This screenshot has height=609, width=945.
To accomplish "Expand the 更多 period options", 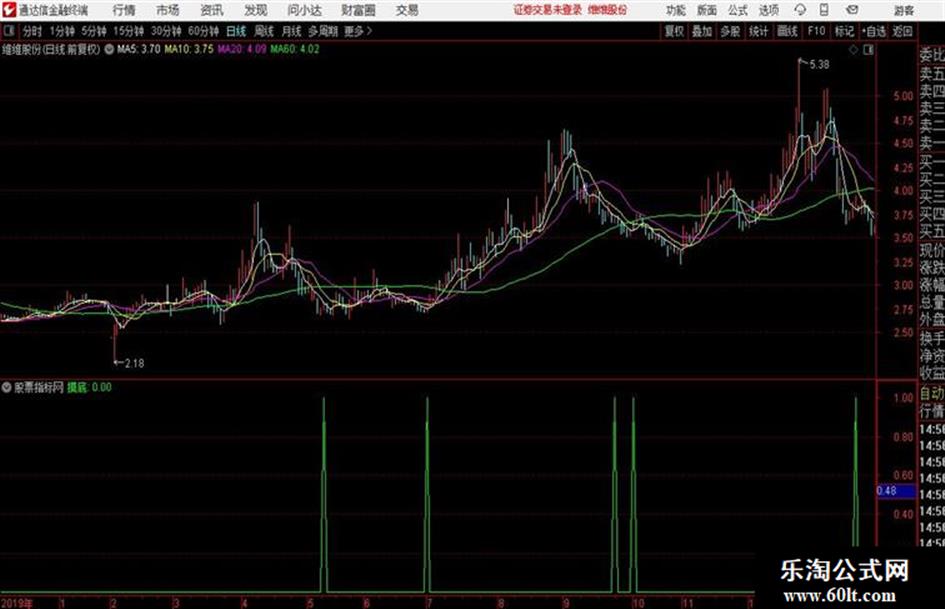I will [358, 31].
